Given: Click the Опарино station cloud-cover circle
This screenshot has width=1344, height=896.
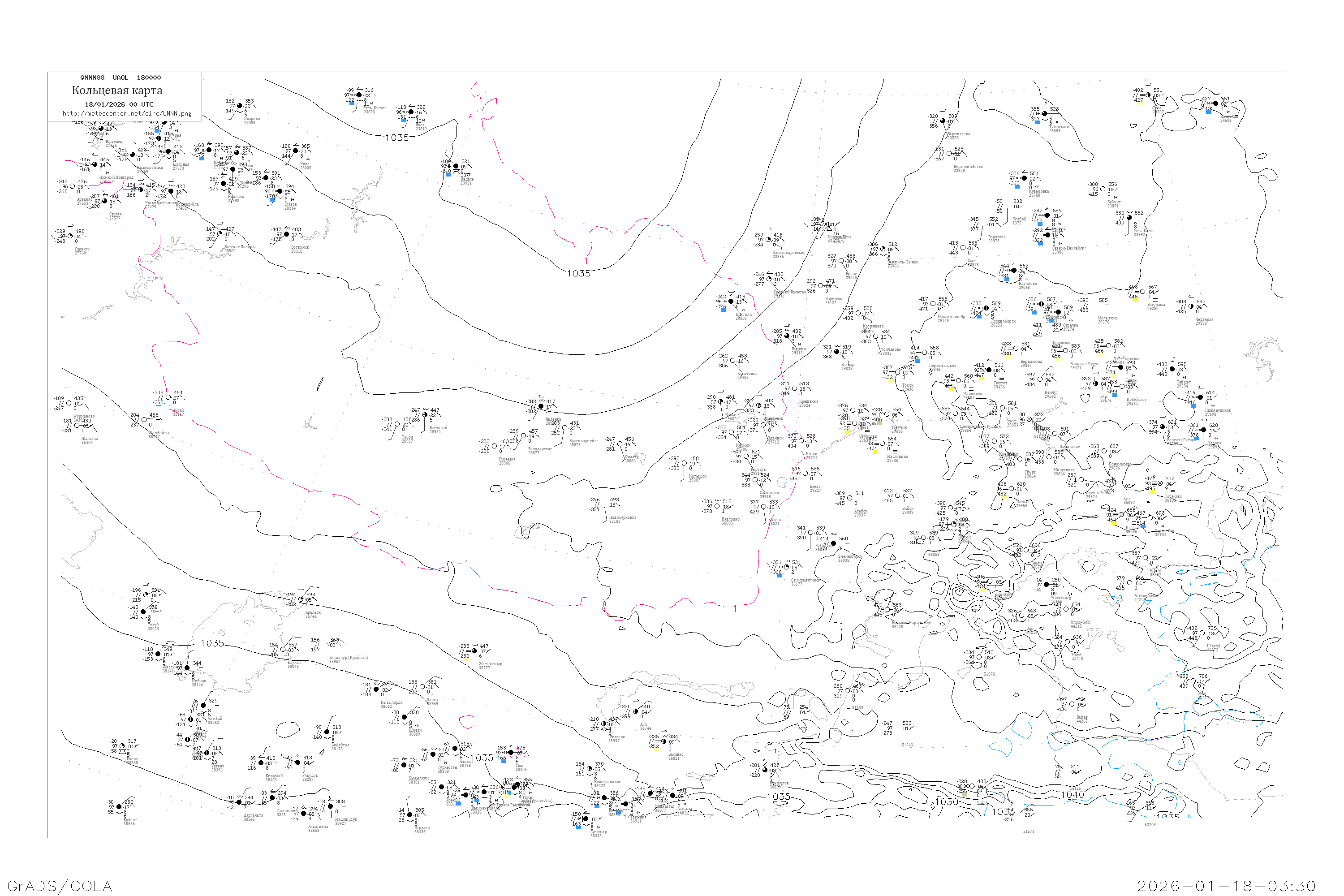Looking at the screenshot, I should tap(239, 106).
